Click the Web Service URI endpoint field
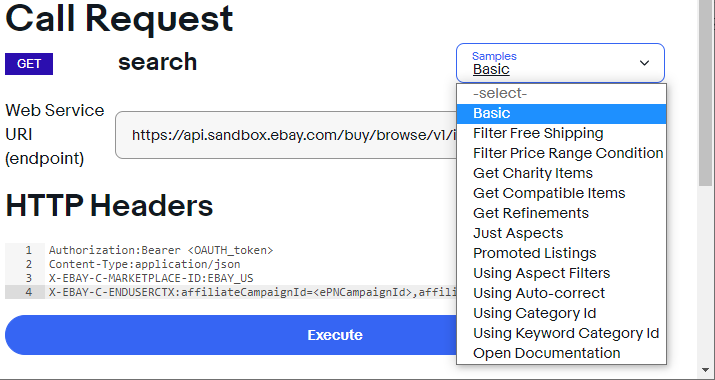The height and width of the screenshot is (380, 715). pyautogui.click(x=286, y=135)
